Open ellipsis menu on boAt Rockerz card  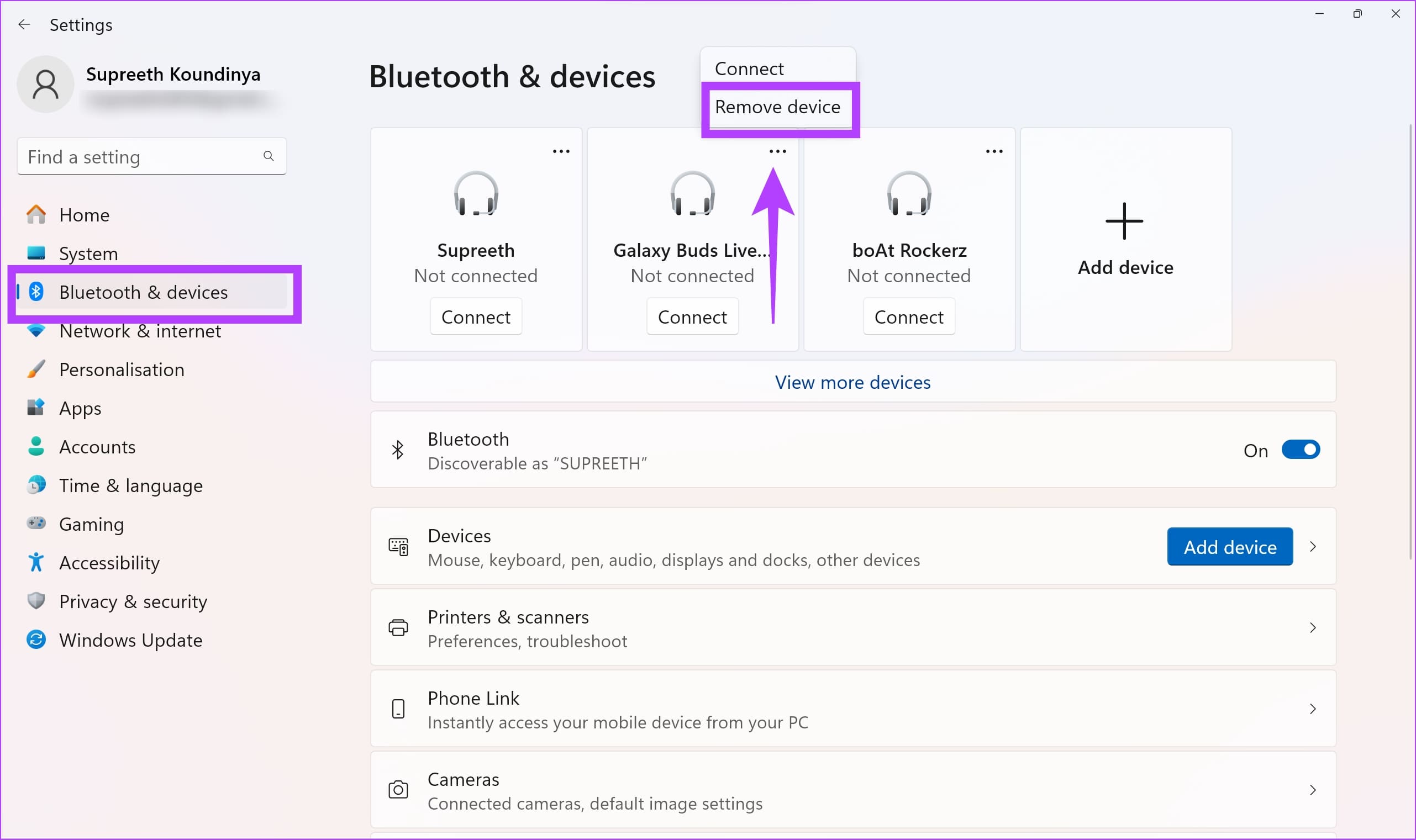click(x=994, y=151)
